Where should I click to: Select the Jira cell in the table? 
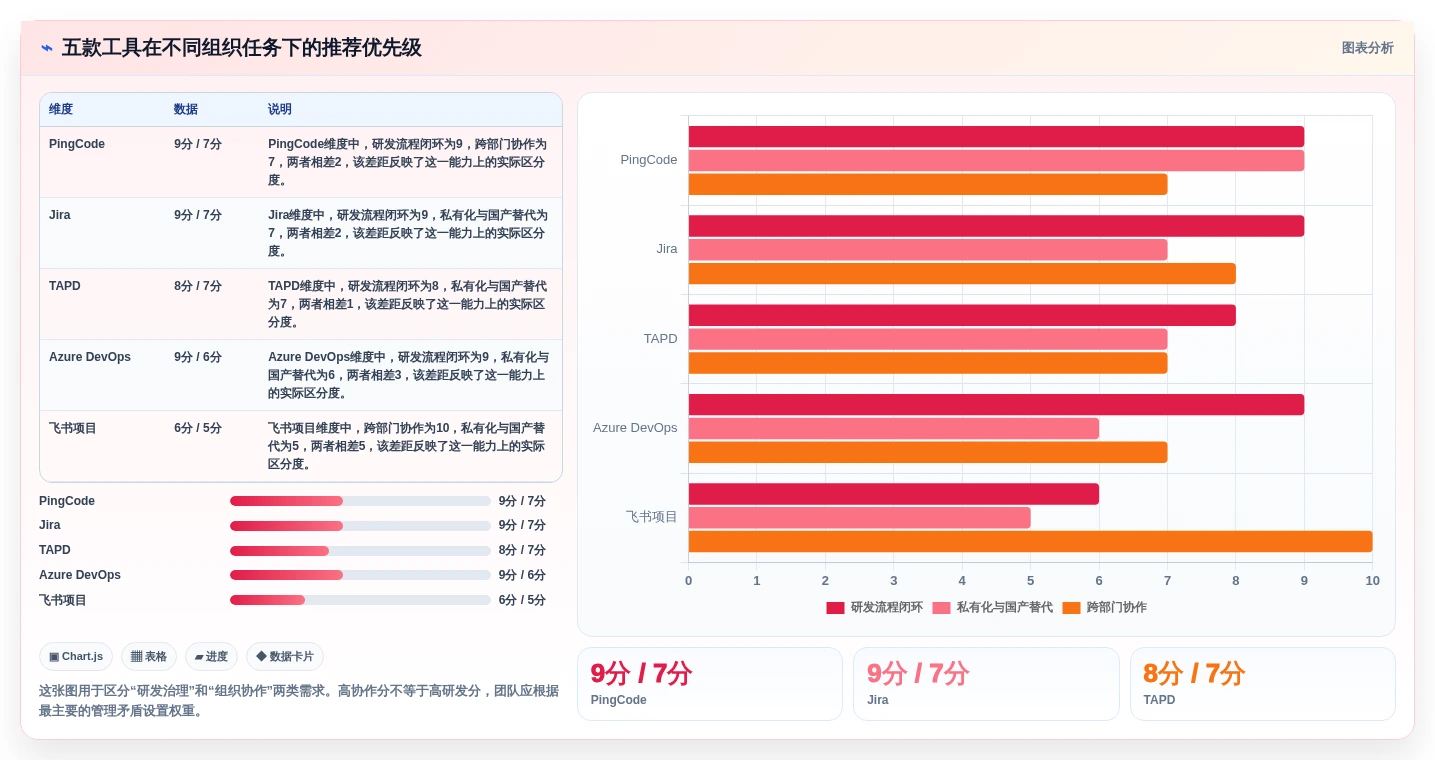click(x=102, y=233)
